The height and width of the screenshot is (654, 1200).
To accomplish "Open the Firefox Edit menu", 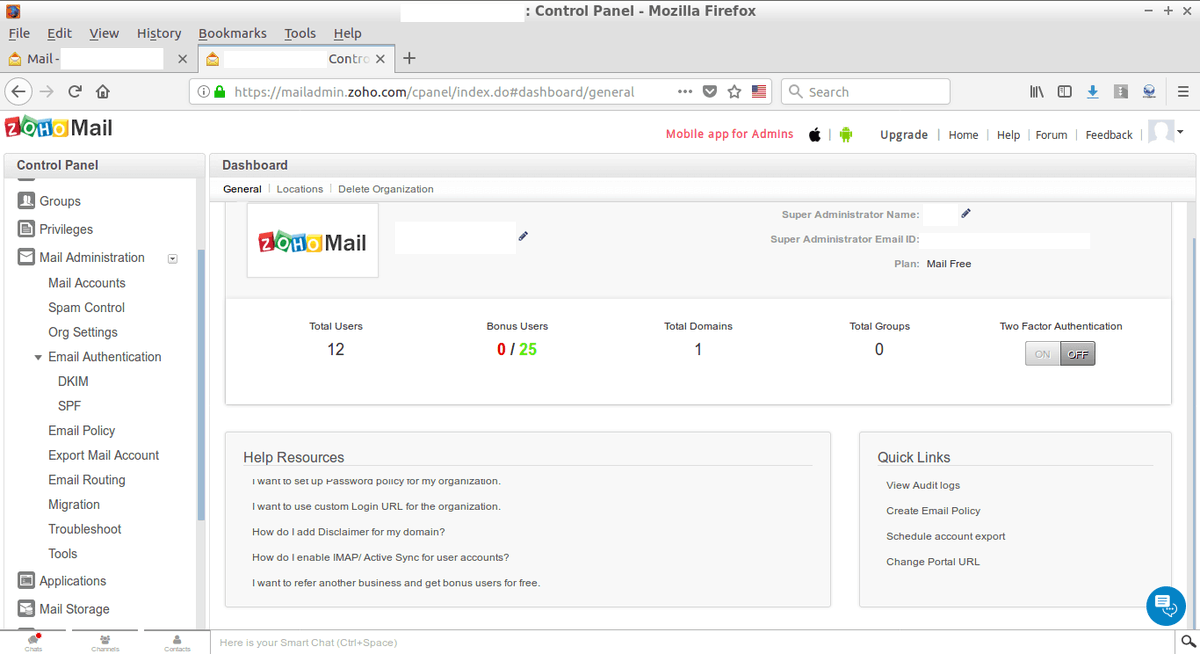I will coord(59,33).
